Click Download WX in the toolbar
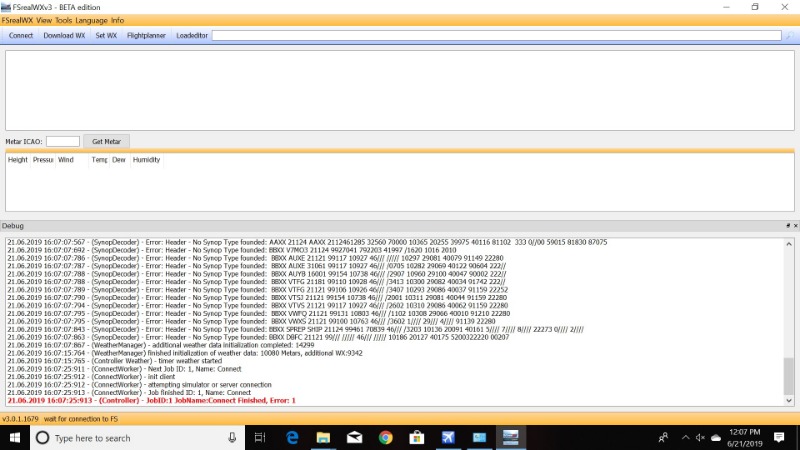This screenshot has height=450, width=800. tap(64, 35)
